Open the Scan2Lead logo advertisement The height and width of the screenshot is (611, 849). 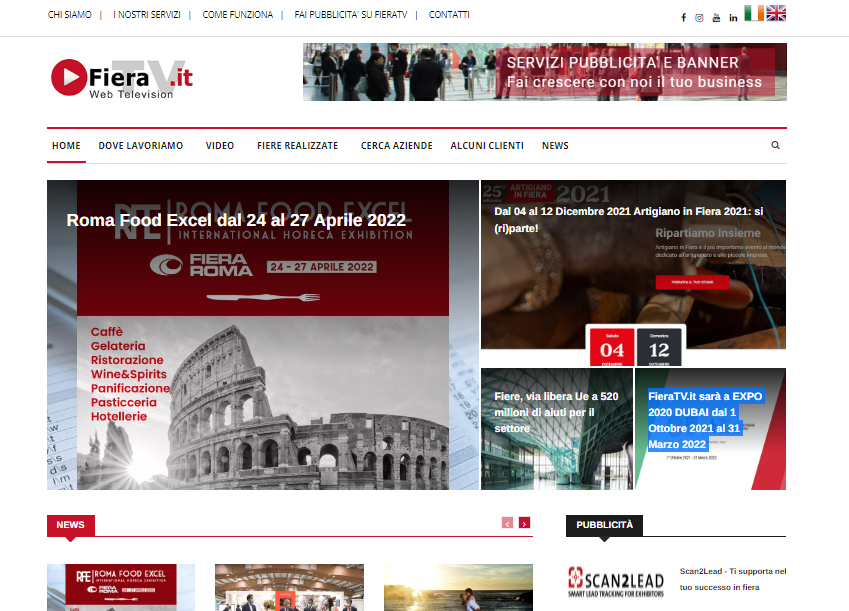point(616,581)
